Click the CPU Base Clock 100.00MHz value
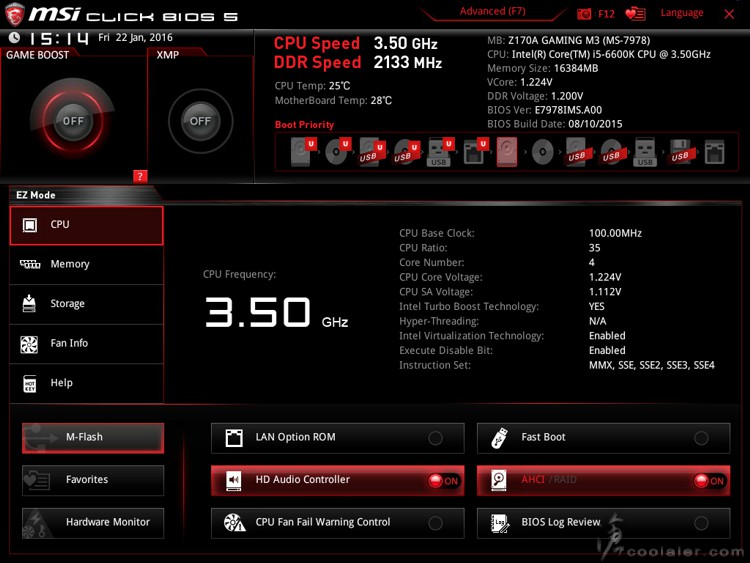 (615, 233)
